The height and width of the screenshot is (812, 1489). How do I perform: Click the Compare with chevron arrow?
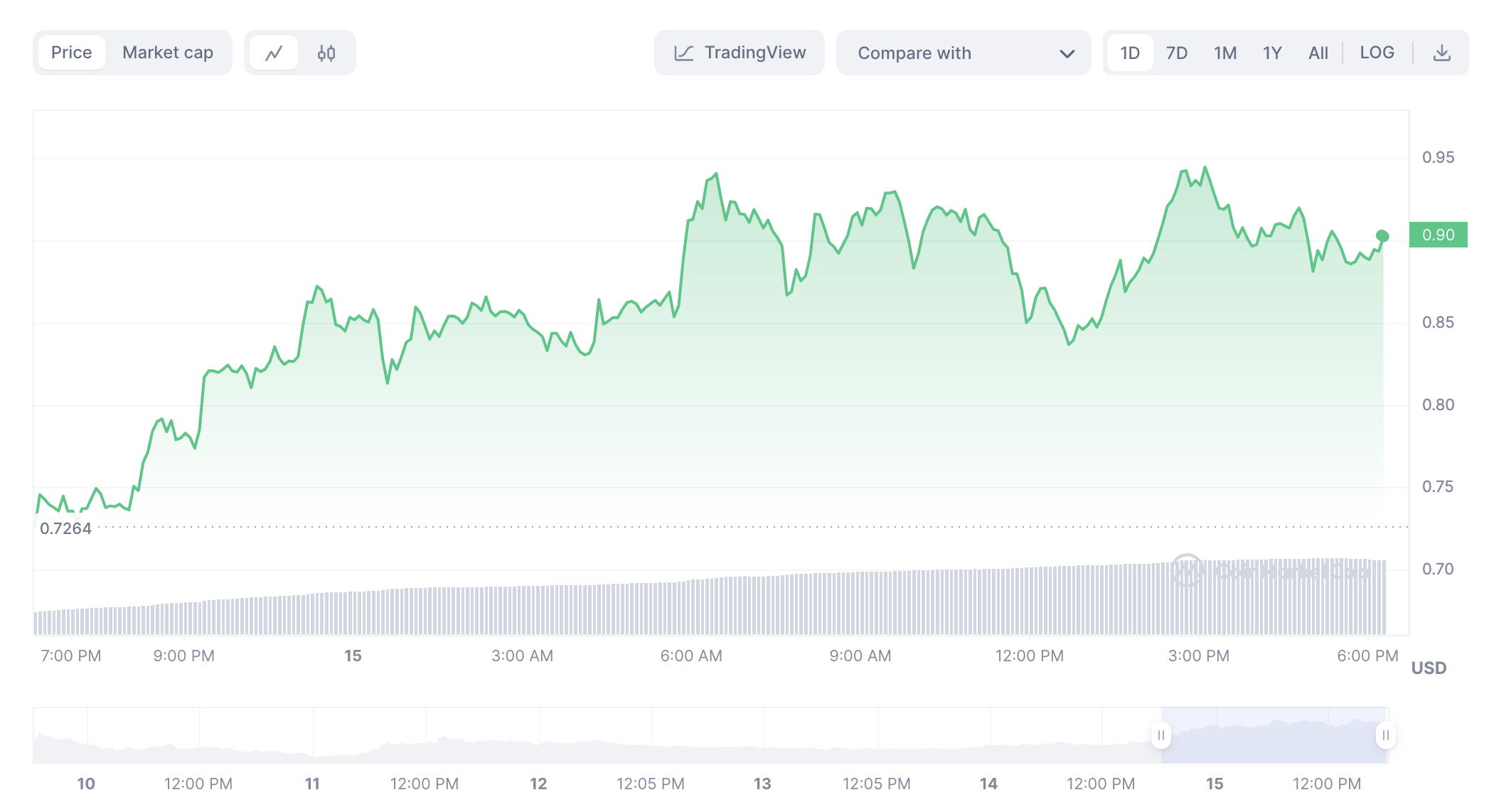click(x=1067, y=54)
